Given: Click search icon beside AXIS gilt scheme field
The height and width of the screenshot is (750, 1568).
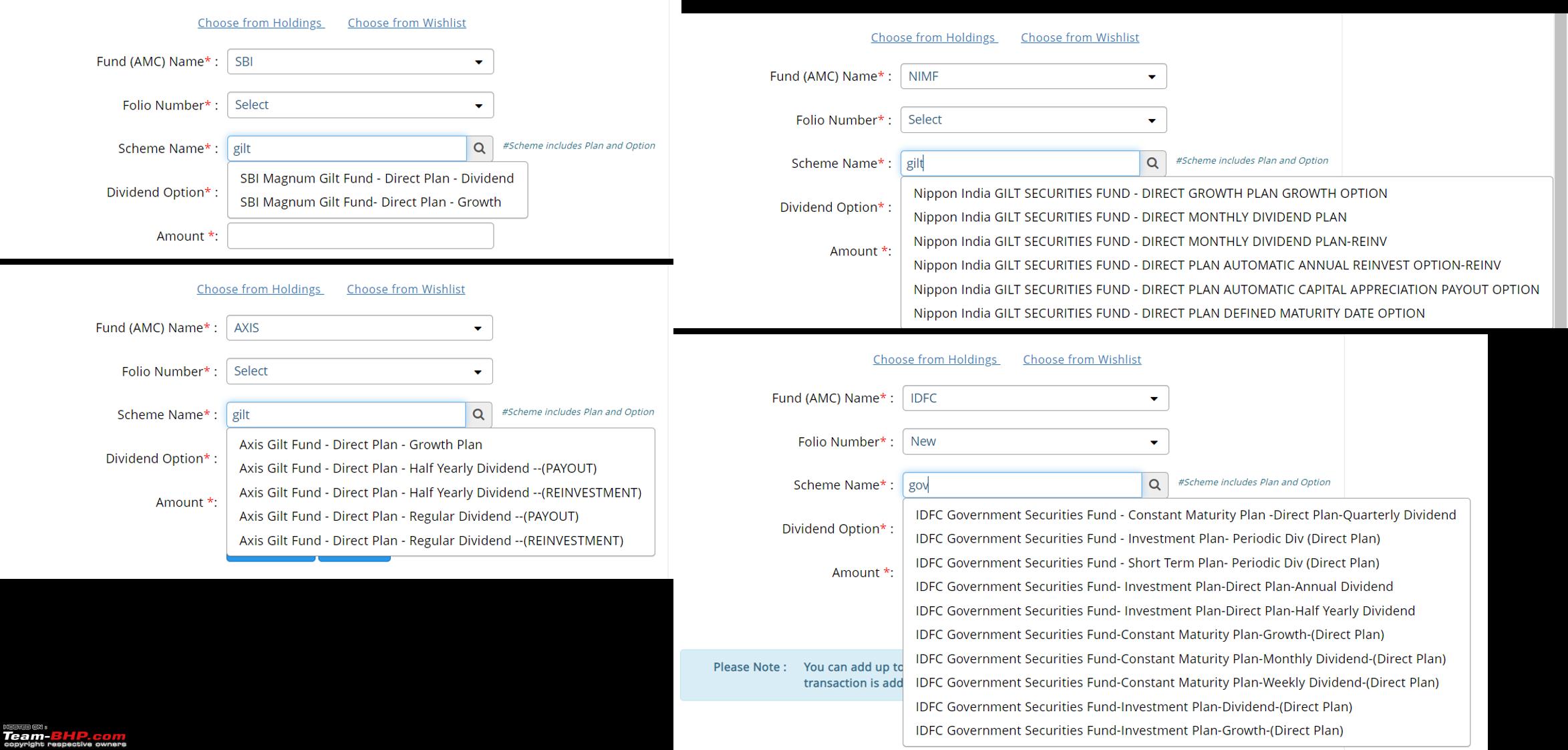Looking at the screenshot, I should pos(478,414).
